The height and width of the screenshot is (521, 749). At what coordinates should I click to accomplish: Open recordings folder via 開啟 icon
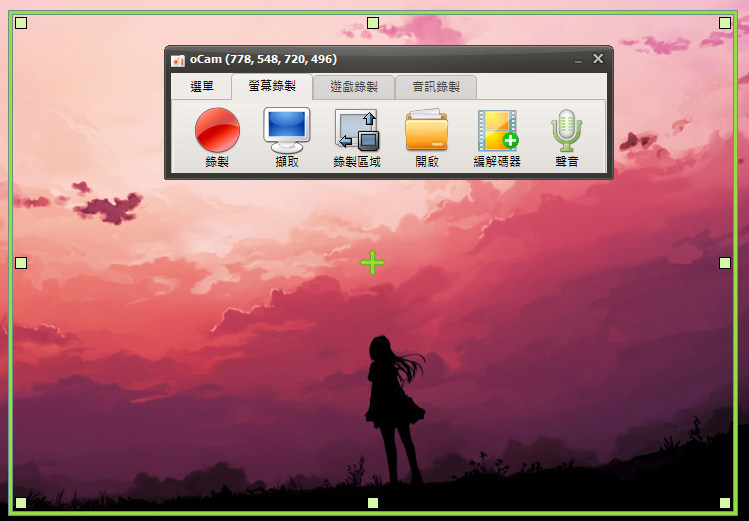427,137
